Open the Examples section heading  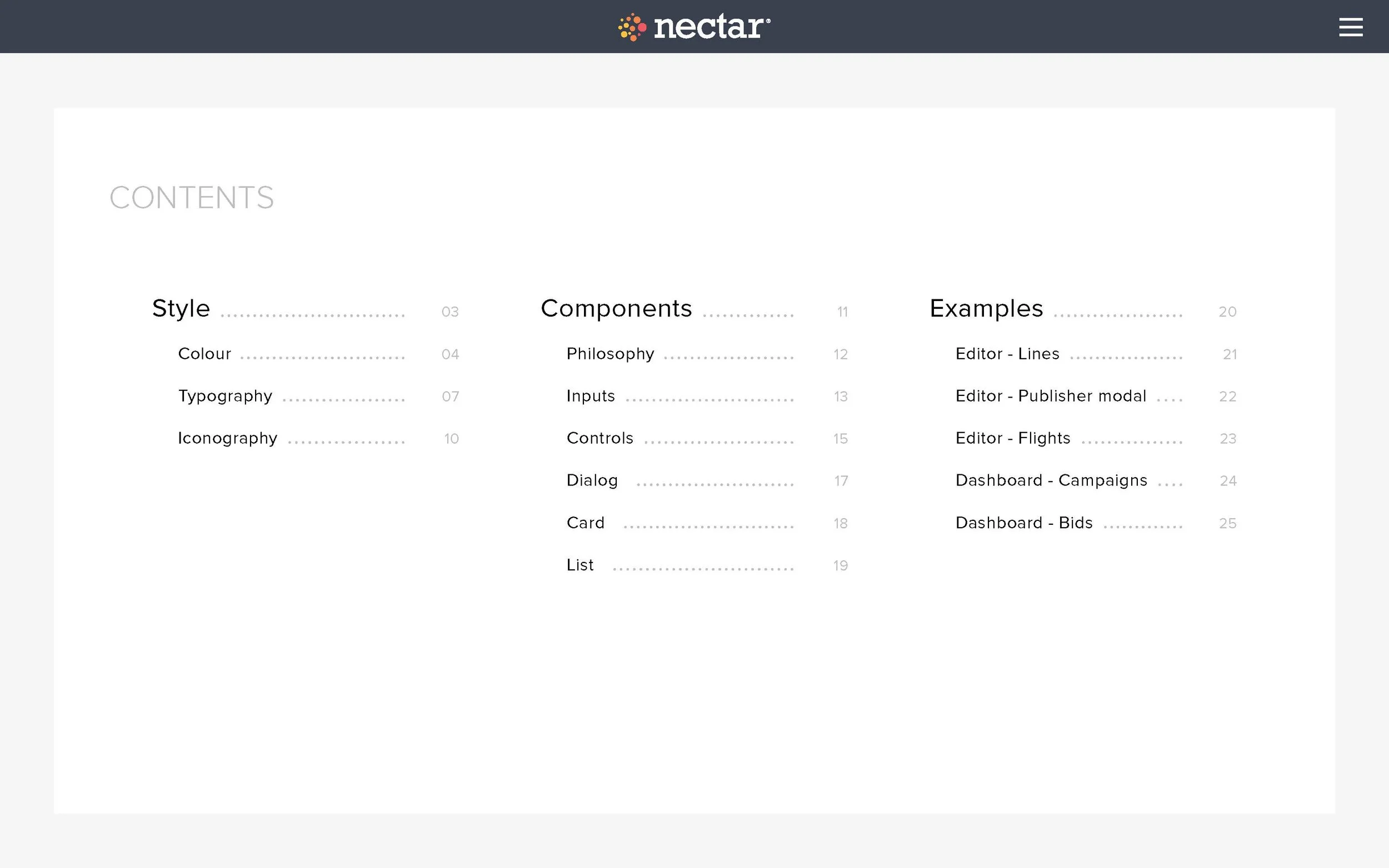[986, 309]
